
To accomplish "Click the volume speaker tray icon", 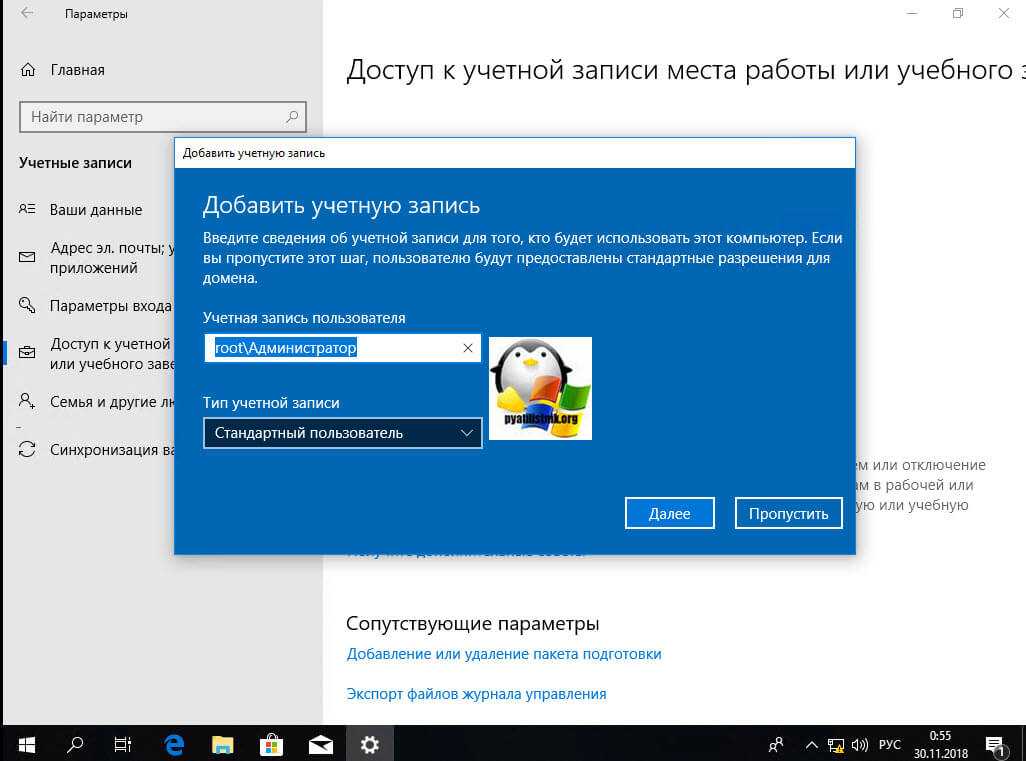I will click(x=860, y=745).
